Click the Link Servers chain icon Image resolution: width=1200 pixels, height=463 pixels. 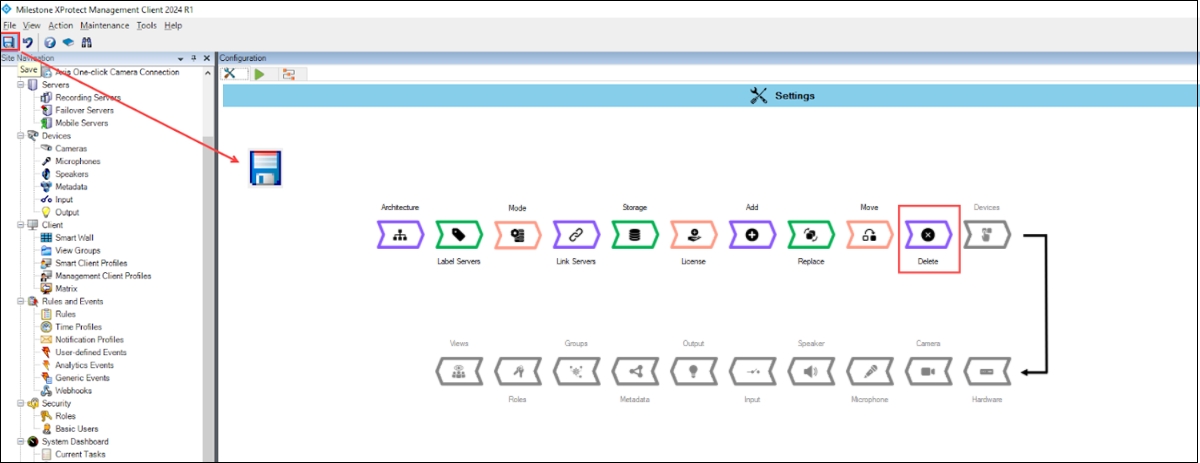click(x=576, y=235)
